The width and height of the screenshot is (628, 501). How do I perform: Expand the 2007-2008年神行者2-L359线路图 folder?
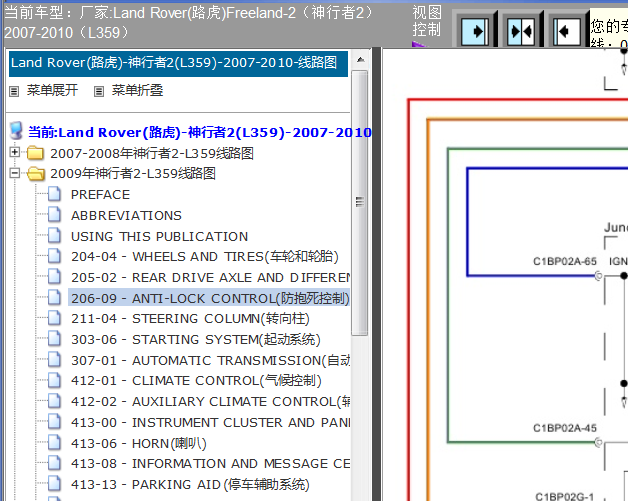[x=15, y=152]
